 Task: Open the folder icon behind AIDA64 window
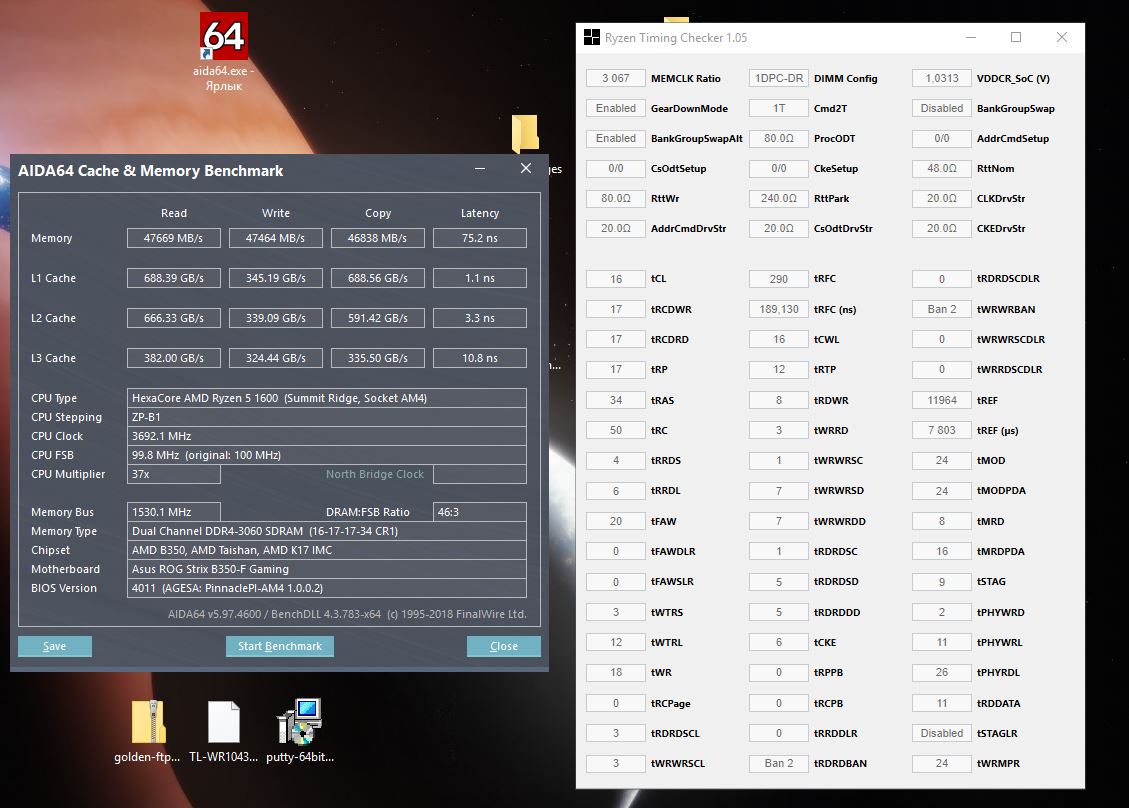(526, 133)
